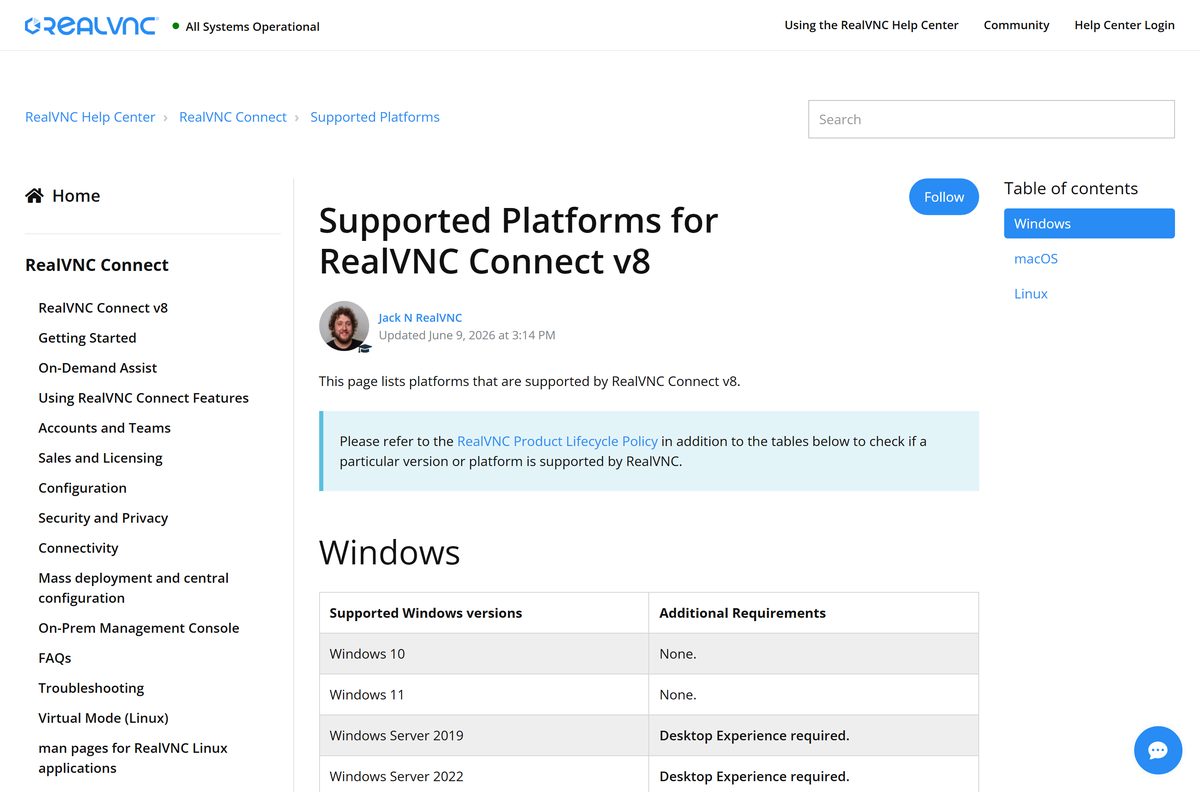Open Sales and Licensing sidebar item
This screenshot has width=1200, height=792.
click(x=100, y=457)
